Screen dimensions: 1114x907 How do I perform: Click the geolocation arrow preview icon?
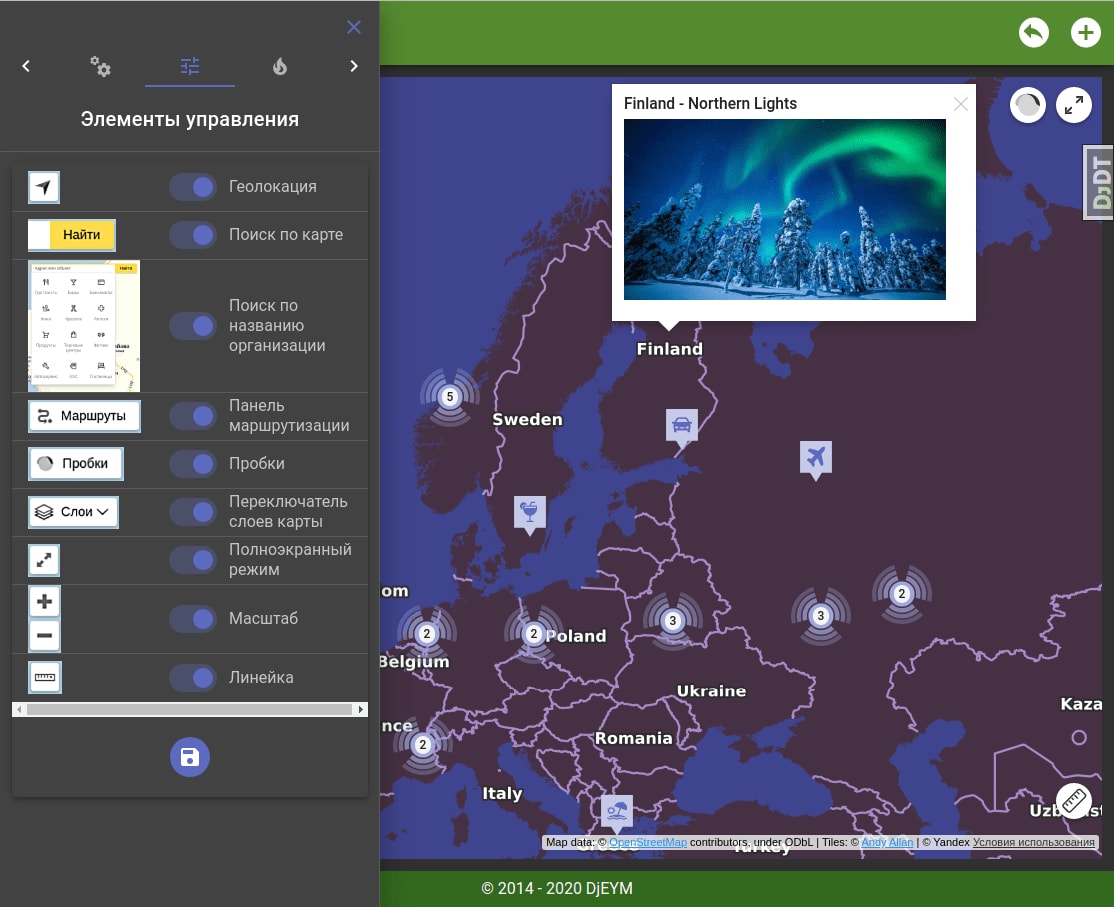pos(44,188)
